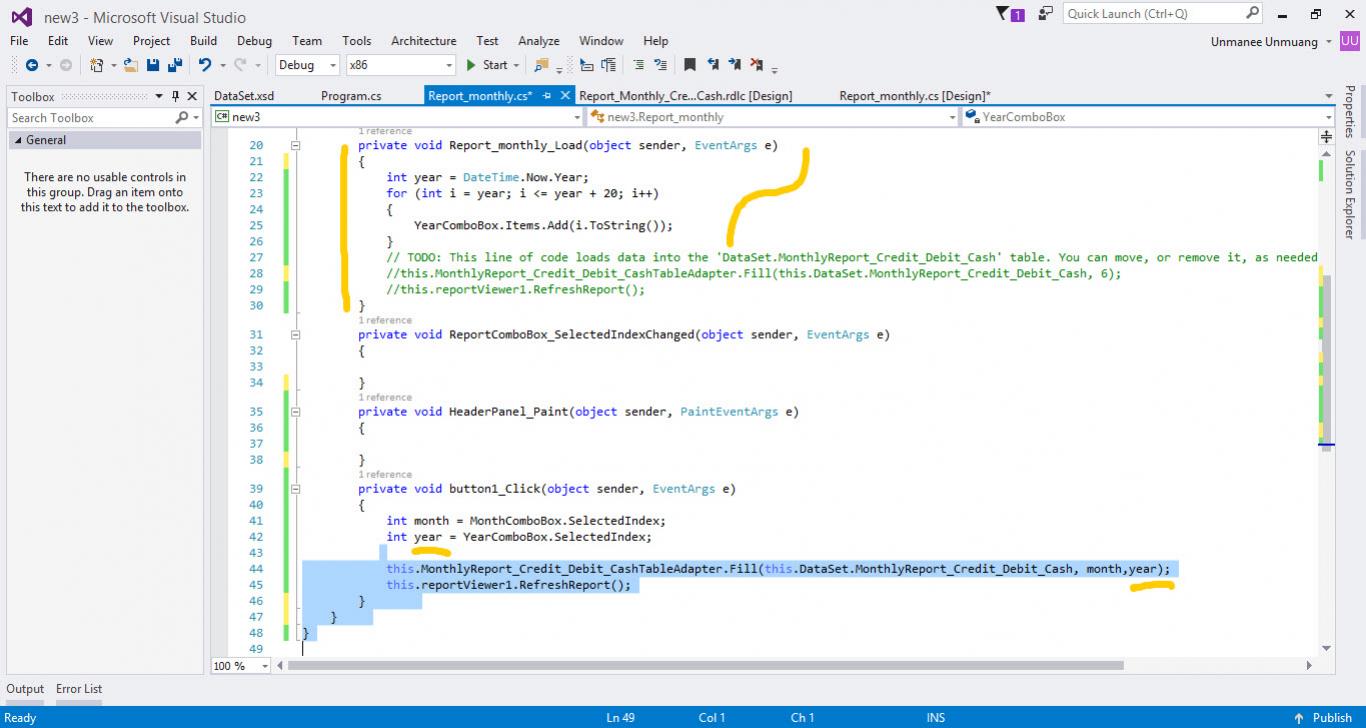Go to the previous bookmark icon
Image resolution: width=1366 pixels, height=728 pixels.
click(713, 65)
